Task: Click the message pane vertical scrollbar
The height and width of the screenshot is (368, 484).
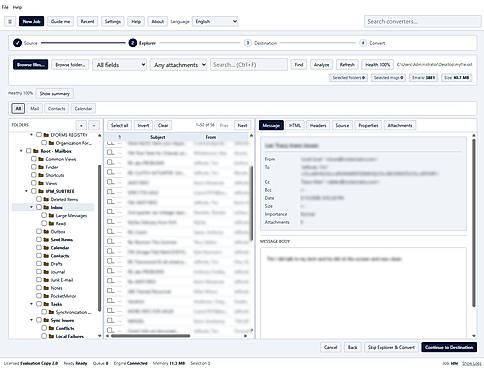Action: (474, 223)
